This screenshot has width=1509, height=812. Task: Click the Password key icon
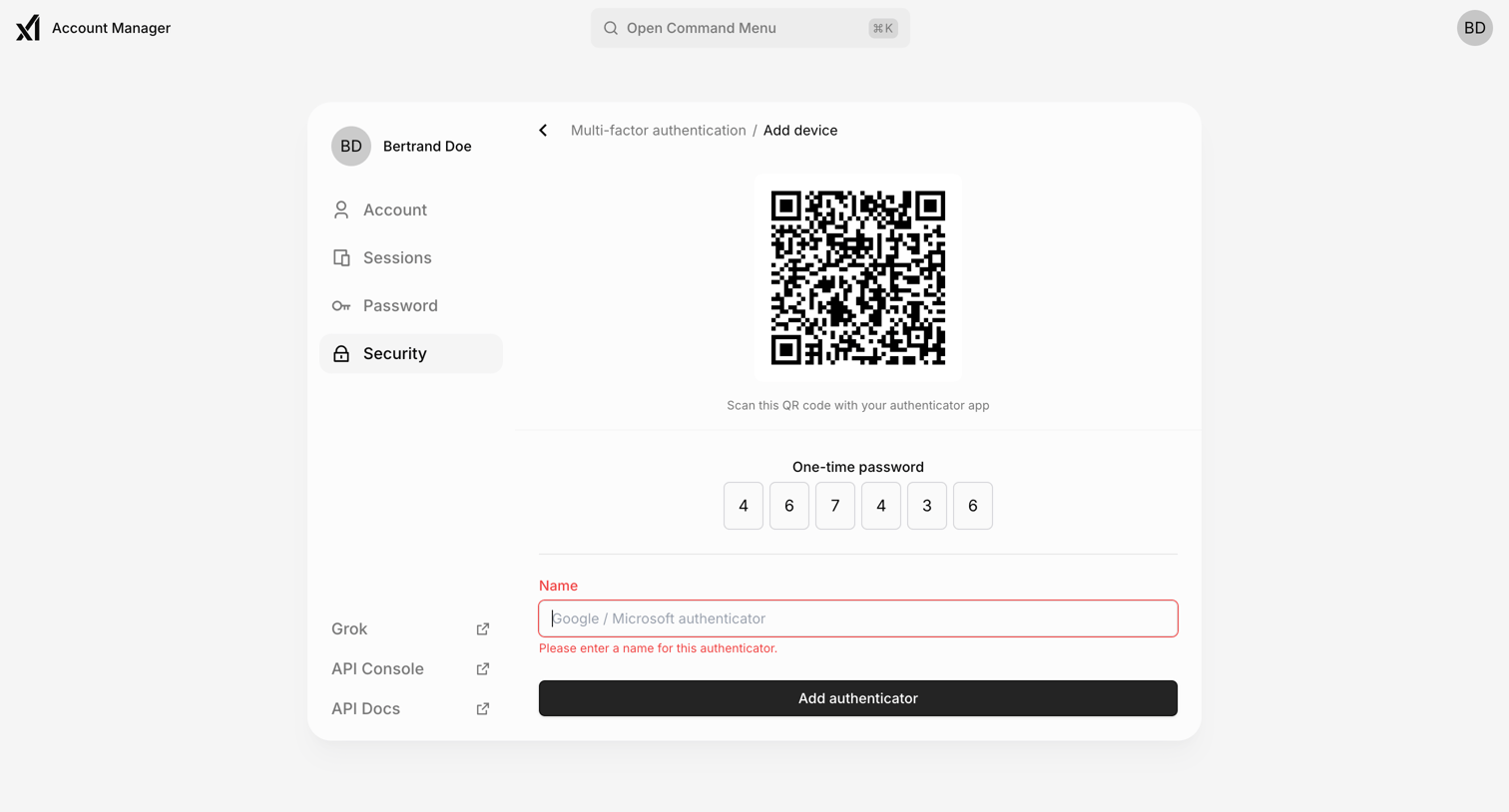[341, 305]
